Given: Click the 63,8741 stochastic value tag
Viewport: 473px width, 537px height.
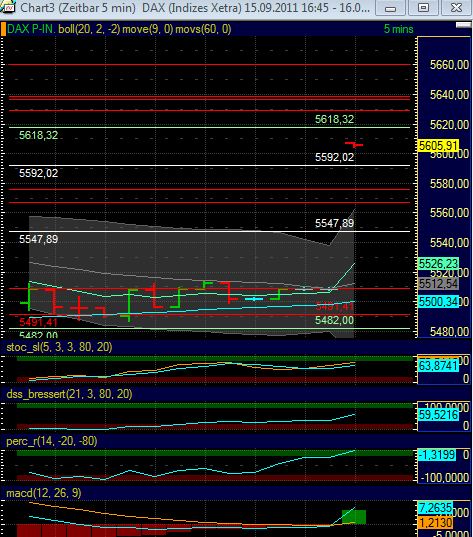Looking at the screenshot, I should pos(438,365).
